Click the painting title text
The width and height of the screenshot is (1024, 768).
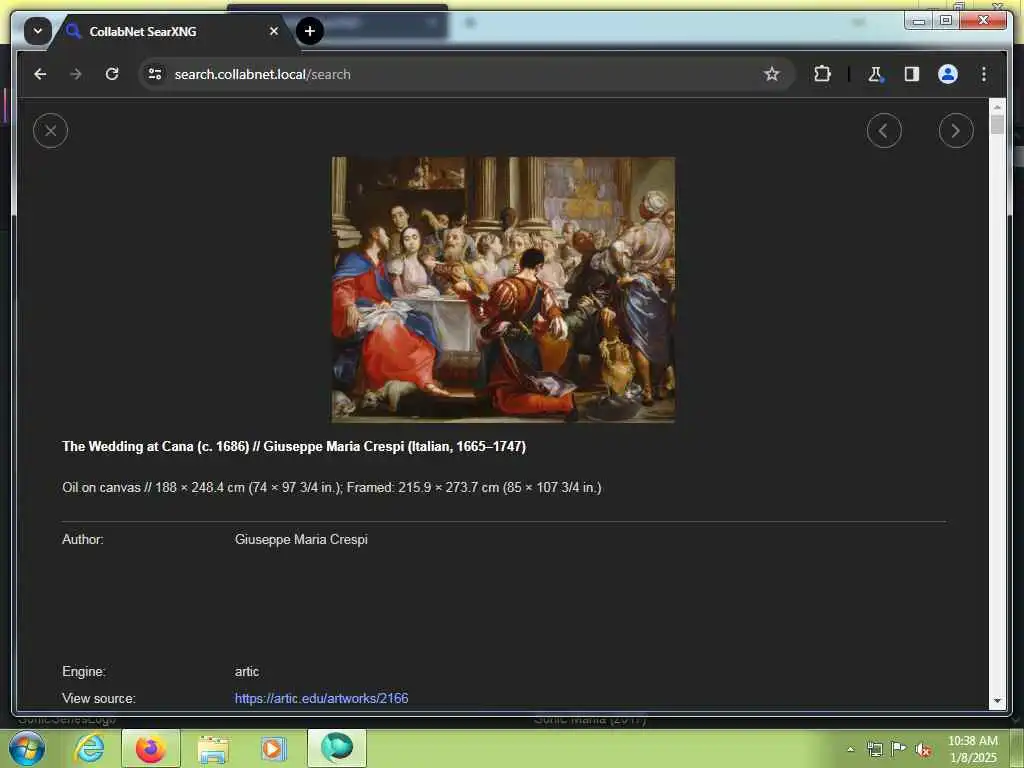coord(294,447)
